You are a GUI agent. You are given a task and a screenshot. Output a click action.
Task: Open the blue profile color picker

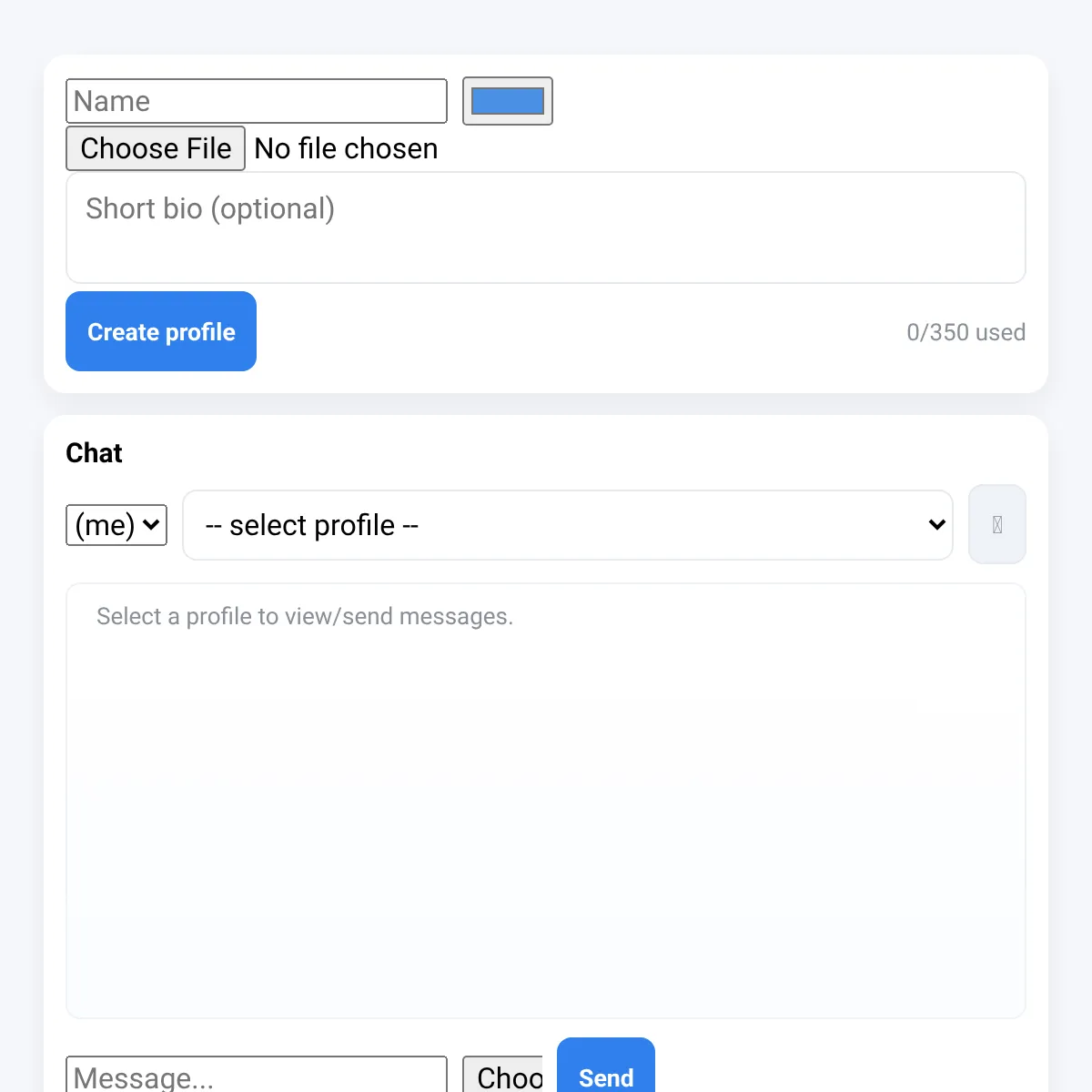507,101
